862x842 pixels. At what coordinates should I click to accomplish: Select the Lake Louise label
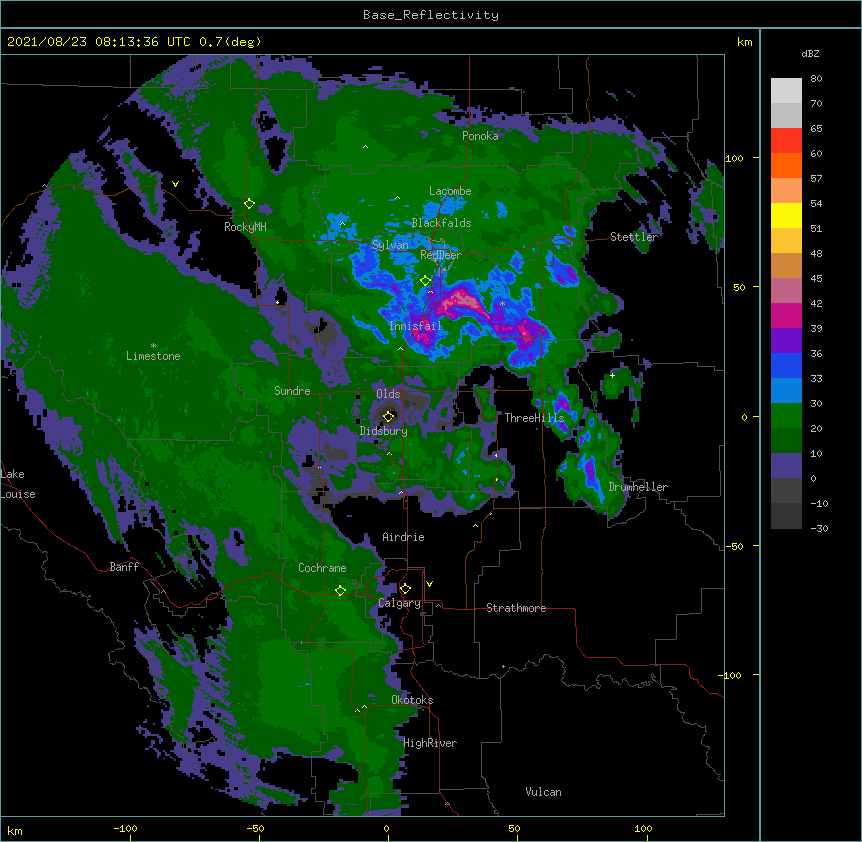click(18, 484)
